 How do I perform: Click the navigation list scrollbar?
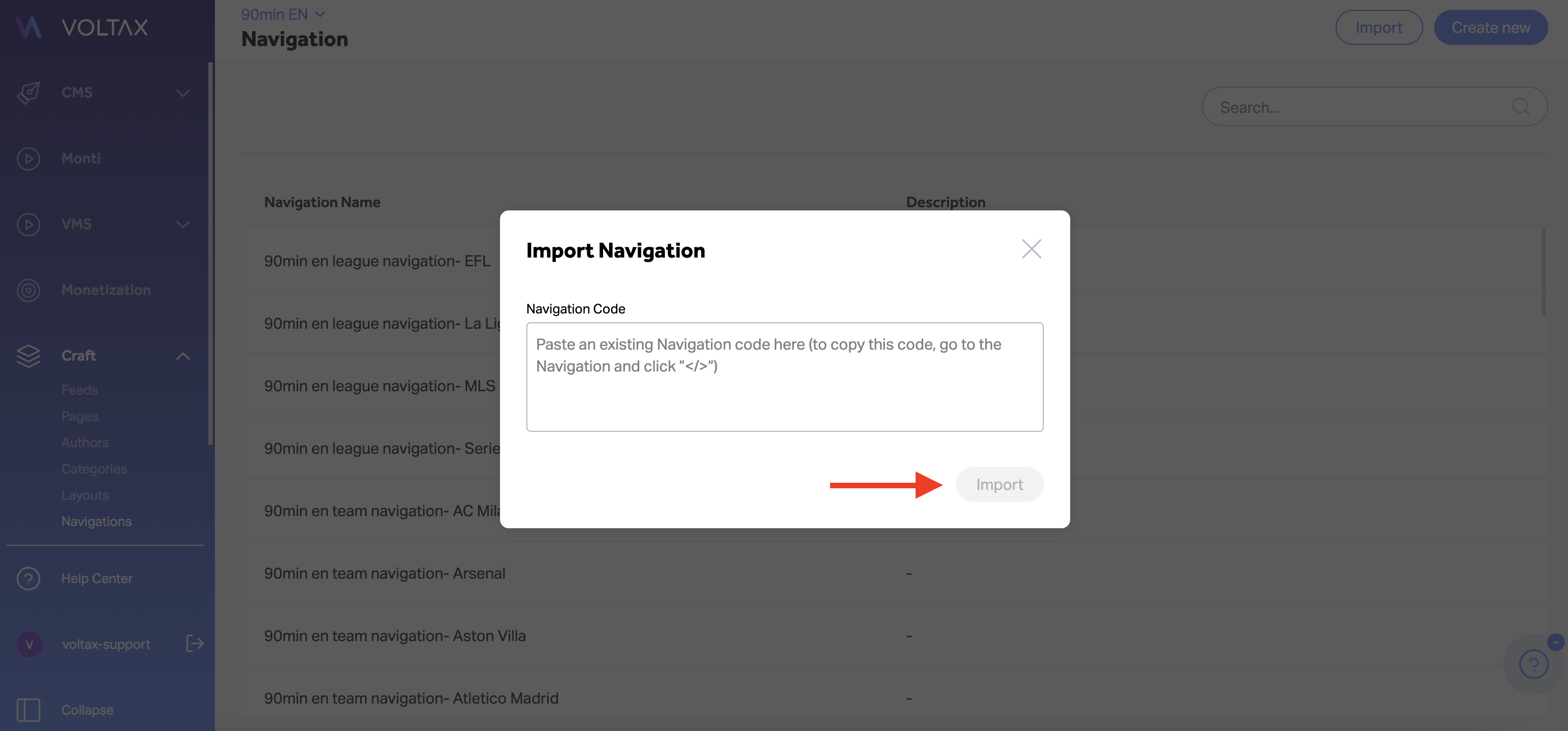tap(1544, 272)
